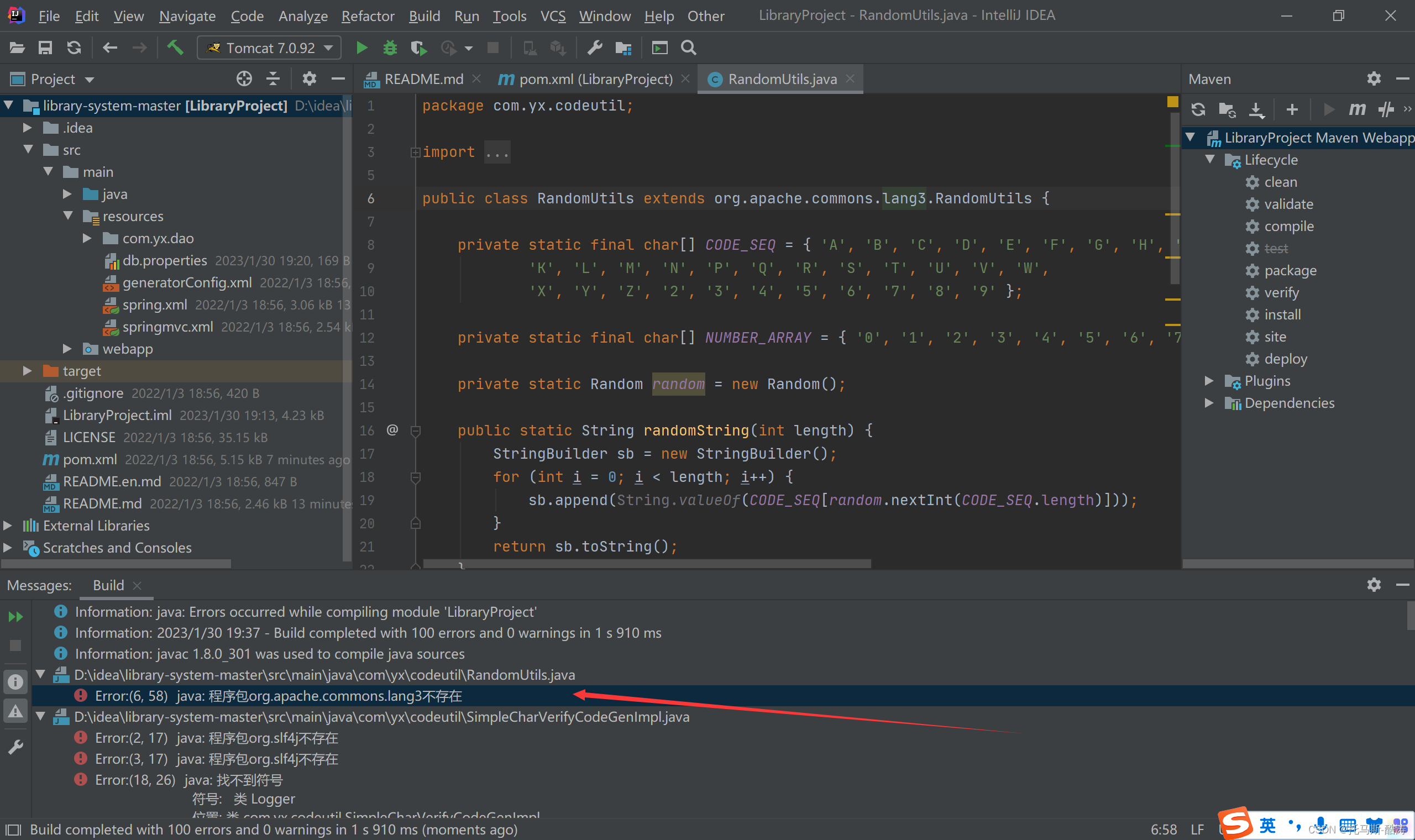Screen dimensions: 1415x840
Task: Expand the target folder
Action: tap(27, 371)
